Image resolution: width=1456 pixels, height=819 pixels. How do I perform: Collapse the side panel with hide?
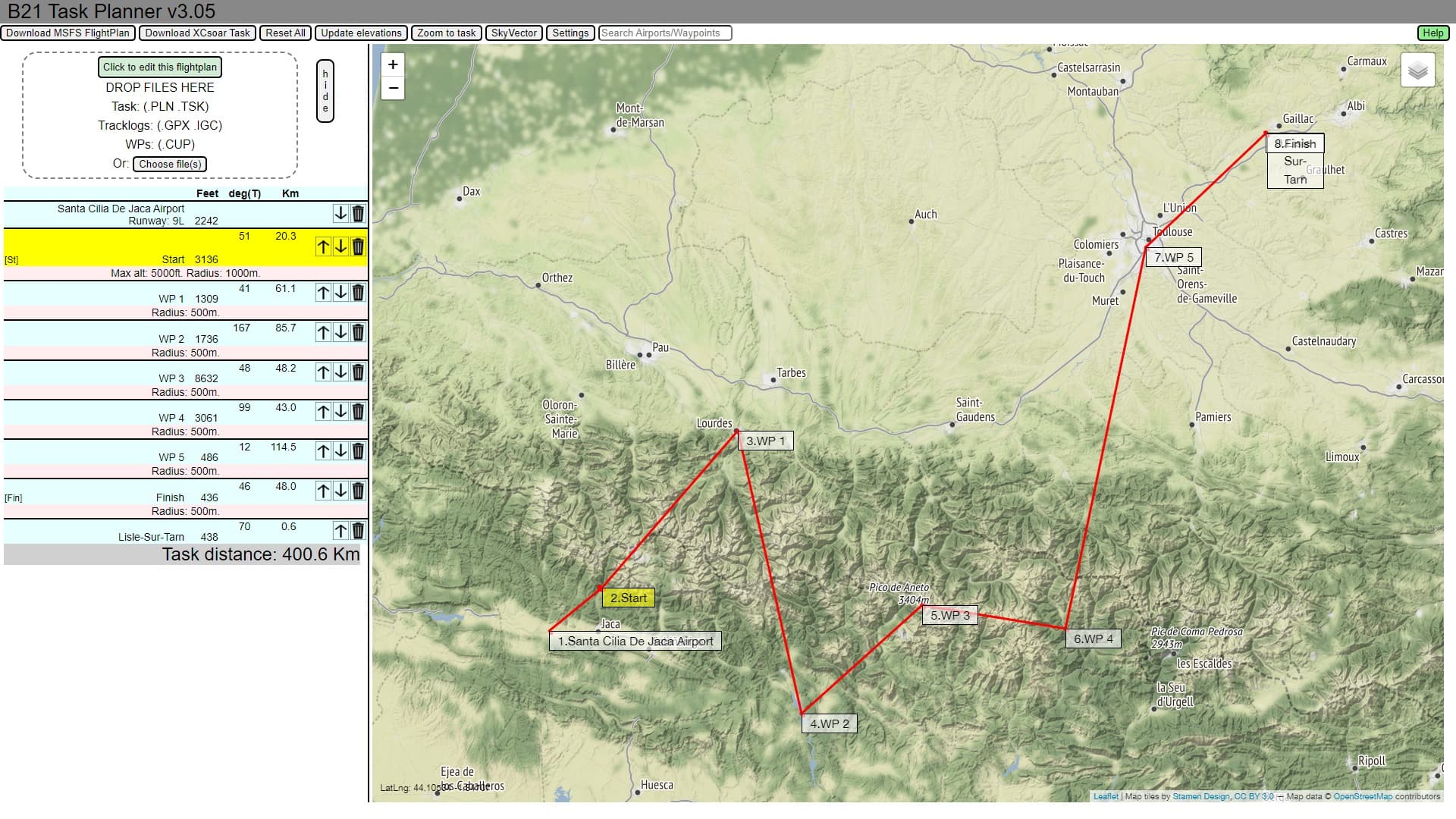pos(325,91)
